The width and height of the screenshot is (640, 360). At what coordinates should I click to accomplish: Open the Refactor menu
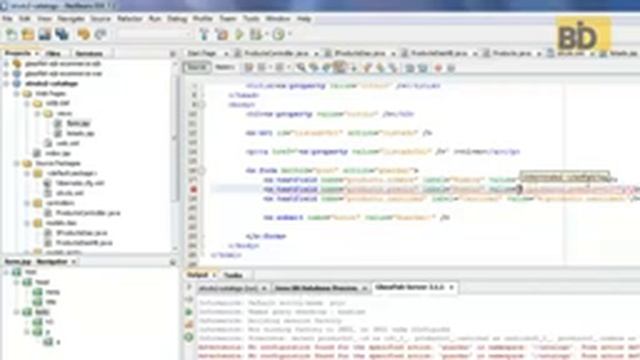tap(129, 19)
